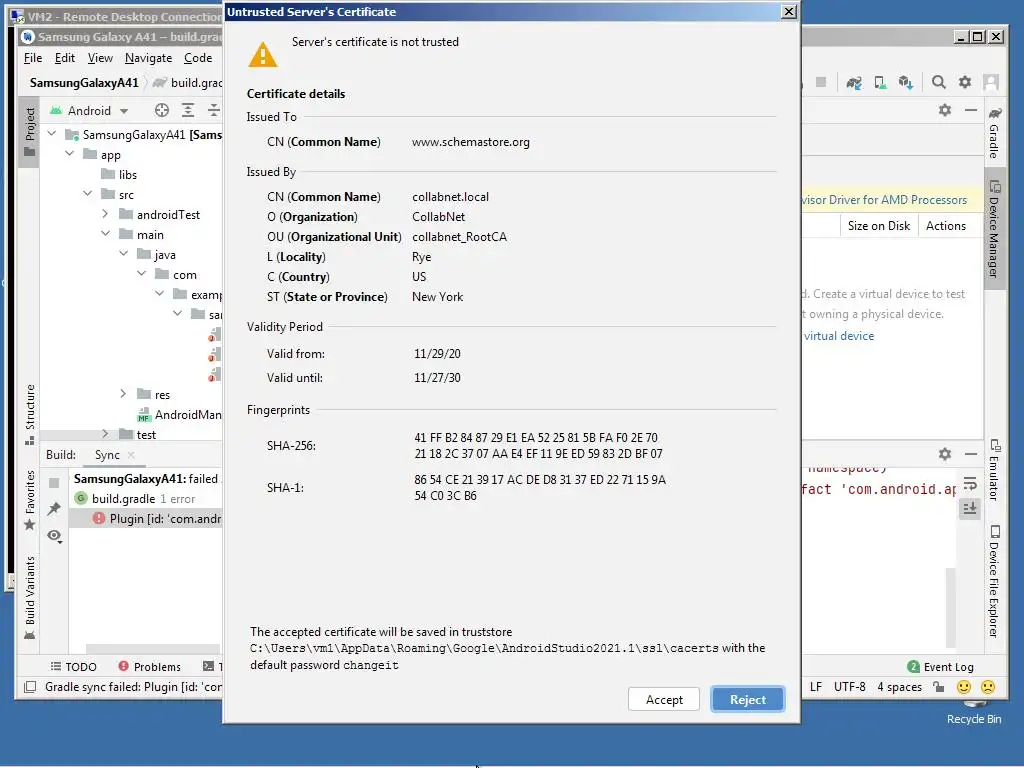Open the View menu

tap(100, 58)
